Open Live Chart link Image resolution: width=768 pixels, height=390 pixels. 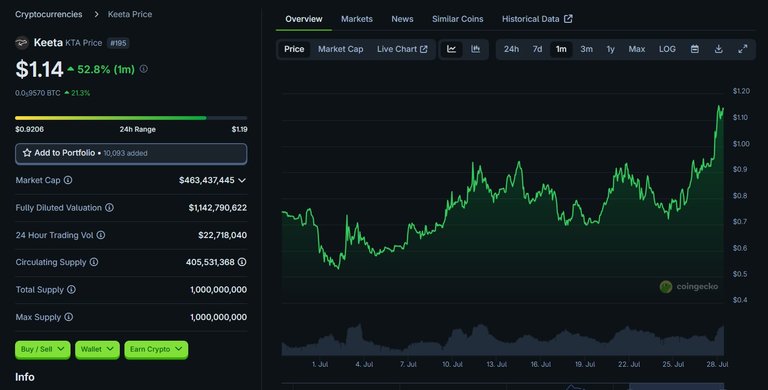[402, 49]
